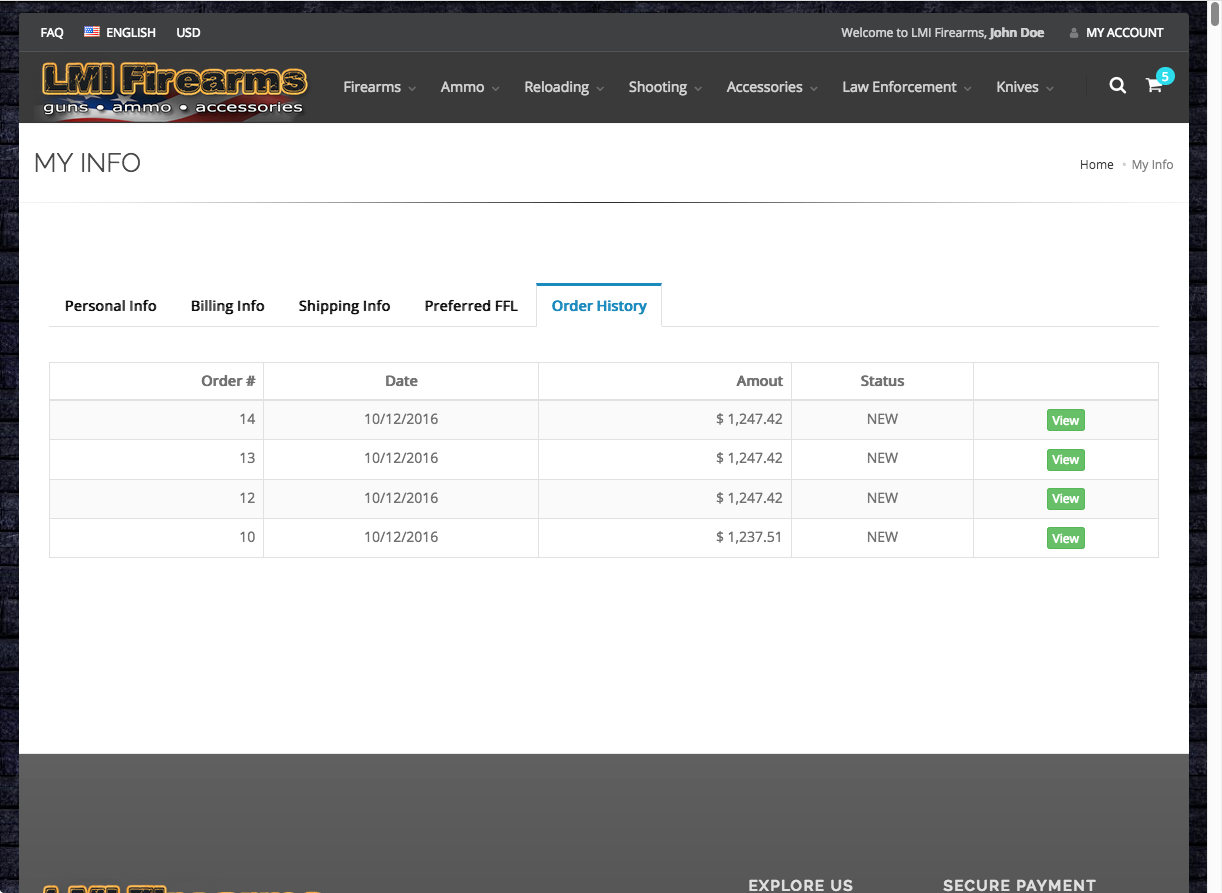
Task: Select the USD currency option
Action: pos(188,32)
